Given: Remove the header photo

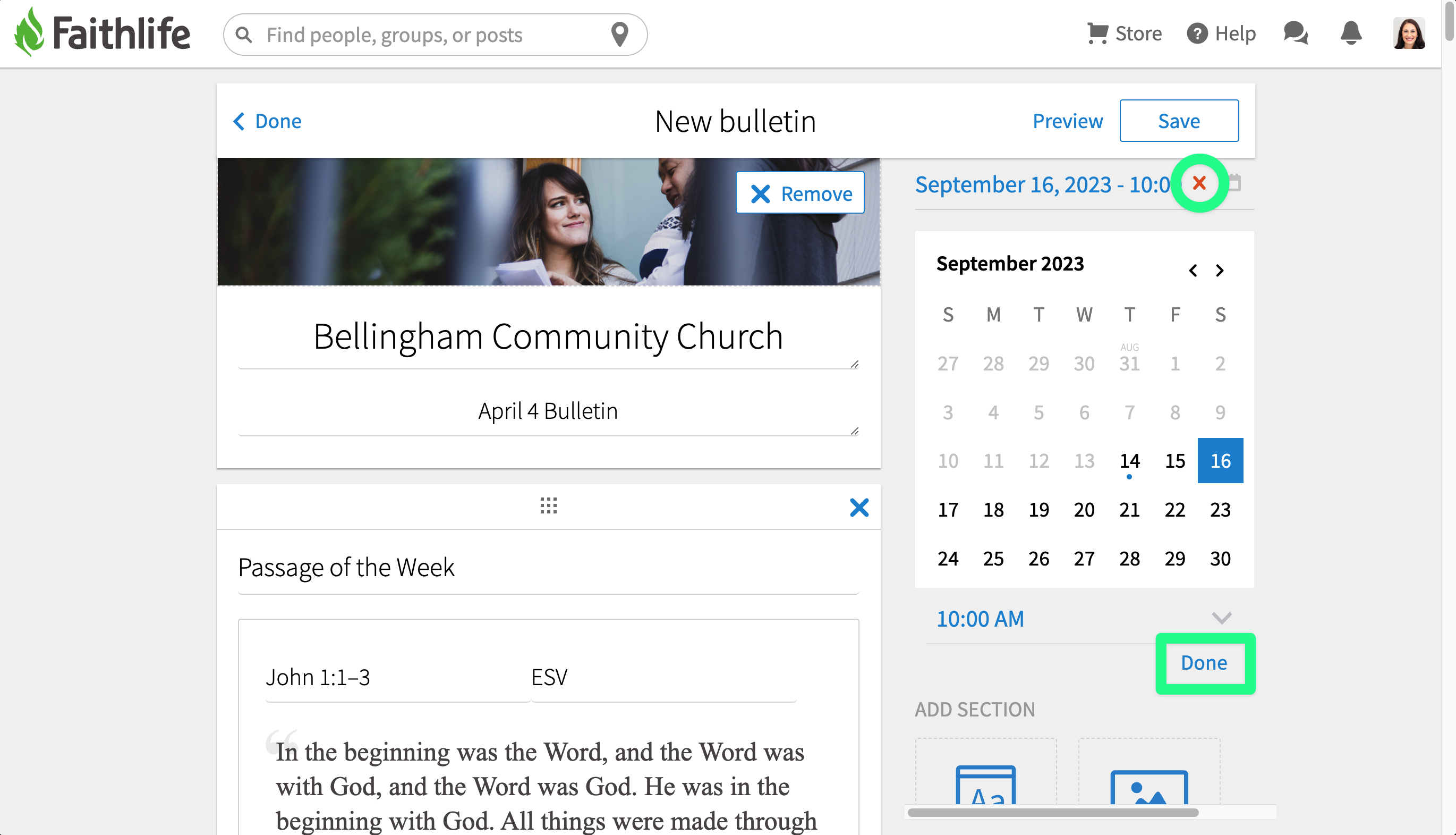Looking at the screenshot, I should (801, 194).
